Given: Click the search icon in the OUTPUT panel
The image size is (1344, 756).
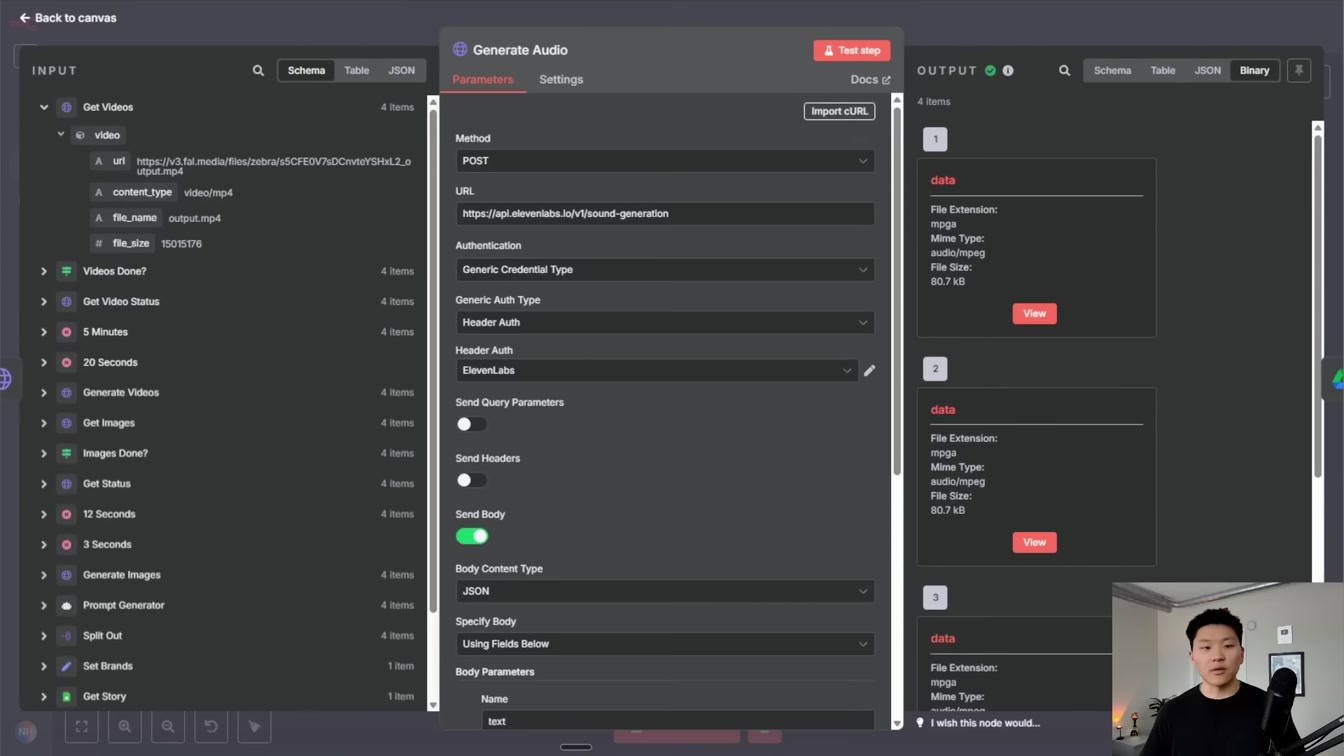Looking at the screenshot, I should click(1064, 71).
